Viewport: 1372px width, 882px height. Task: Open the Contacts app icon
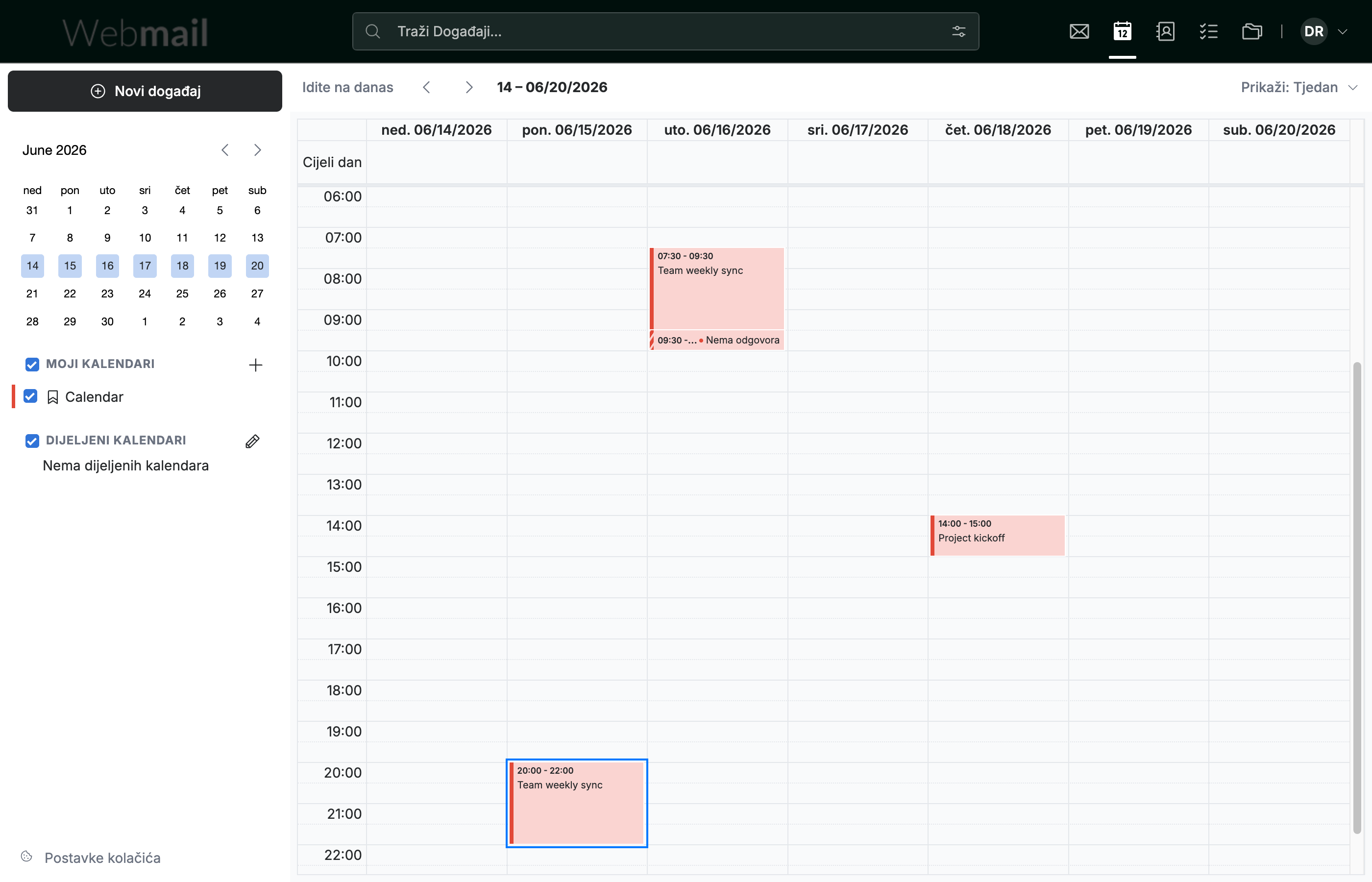pos(1165,31)
